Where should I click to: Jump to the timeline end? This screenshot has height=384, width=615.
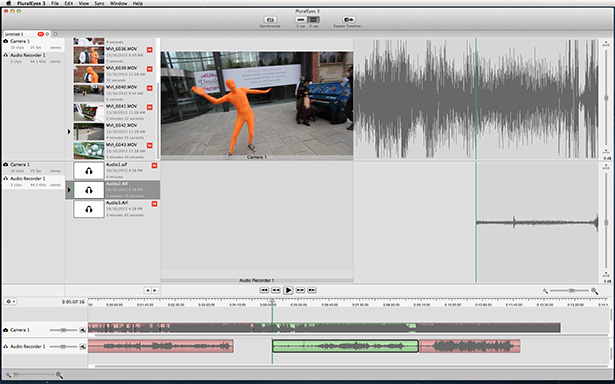[312, 290]
